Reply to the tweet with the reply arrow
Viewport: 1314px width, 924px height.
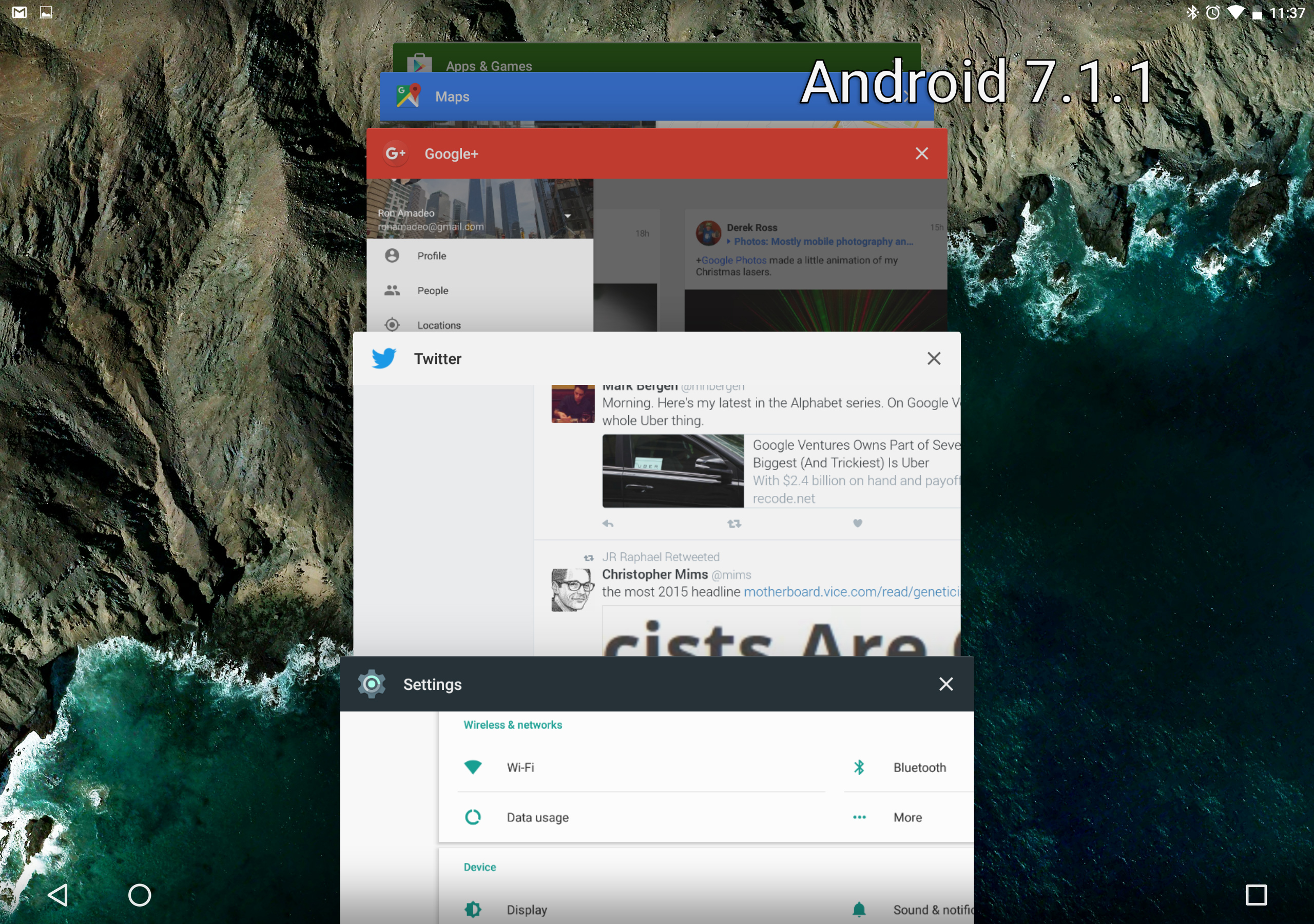coord(608,523)
